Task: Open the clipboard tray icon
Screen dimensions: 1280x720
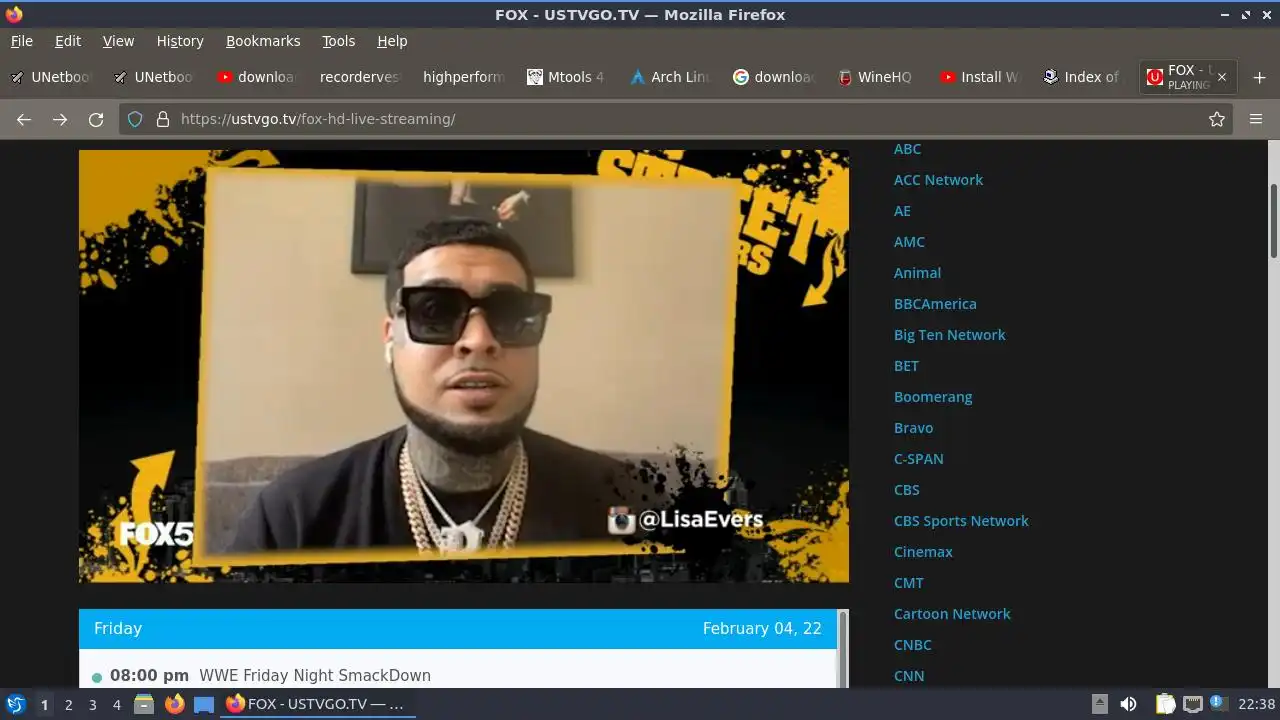Action: tap(1165, 704)
